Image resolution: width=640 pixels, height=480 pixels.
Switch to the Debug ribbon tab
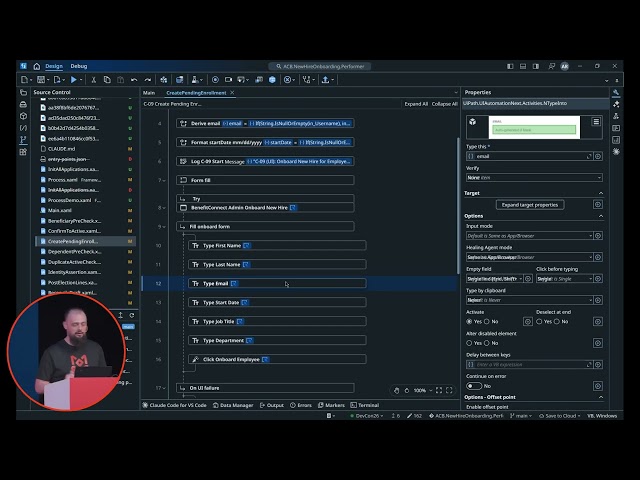[79, 66]
